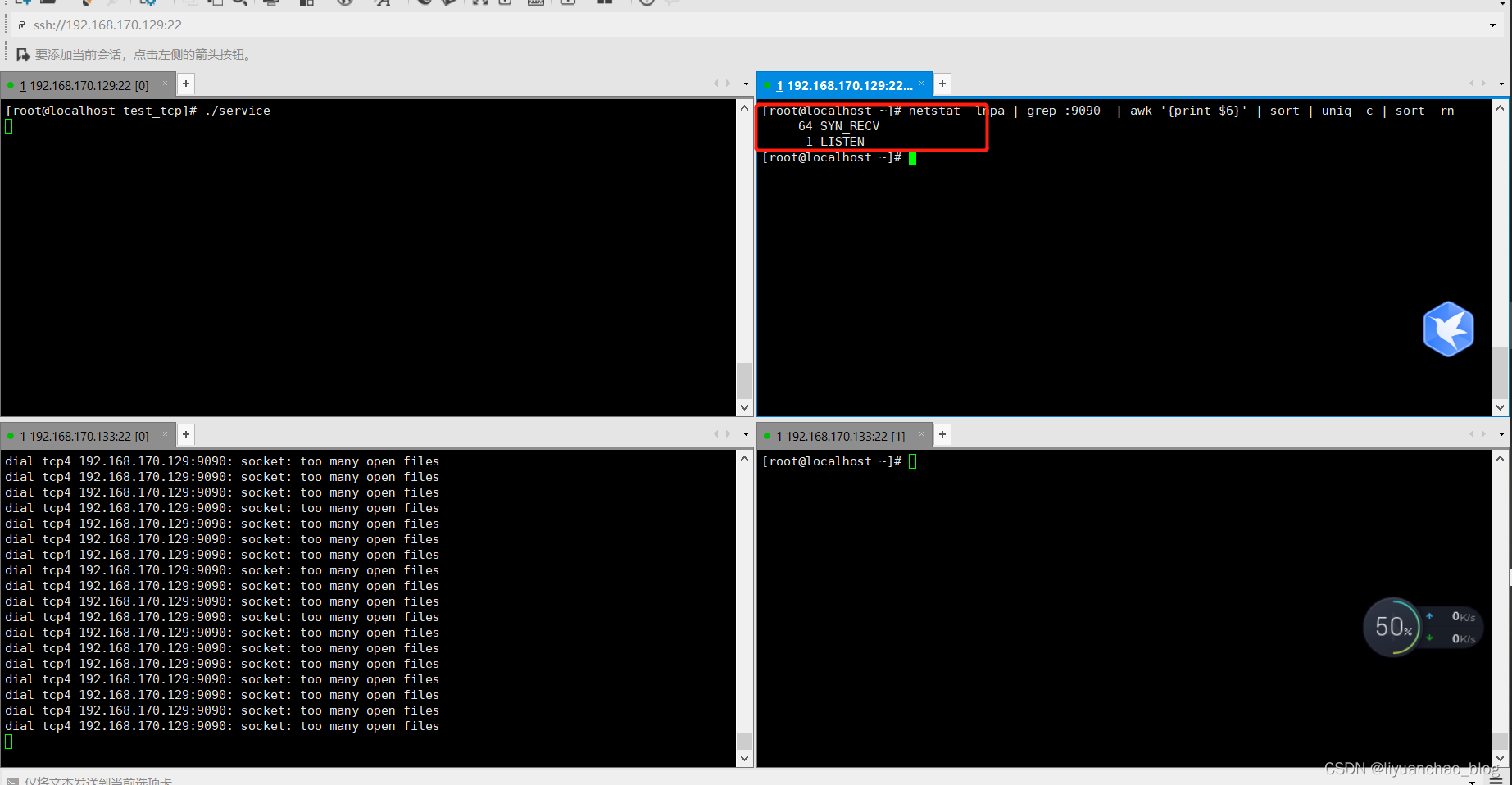
Task: Add new tab next to 192.168.170.133:22 [0]
Action: coord(186,434)
